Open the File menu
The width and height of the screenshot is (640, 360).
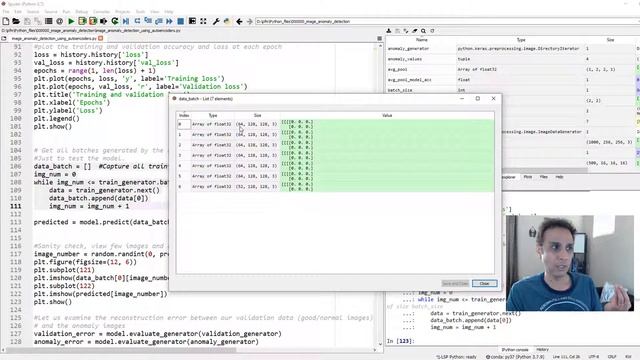click(x=6, y=11)
